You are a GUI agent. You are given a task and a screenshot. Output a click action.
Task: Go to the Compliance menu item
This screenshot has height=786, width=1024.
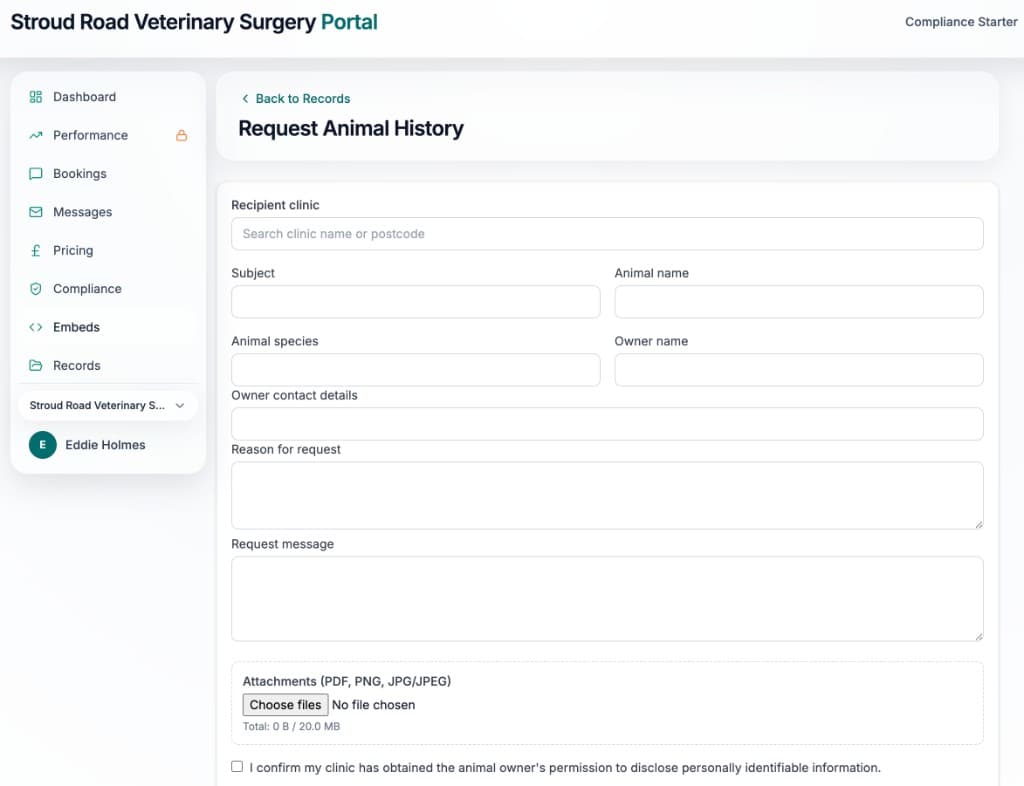click(x=87, y=289)
